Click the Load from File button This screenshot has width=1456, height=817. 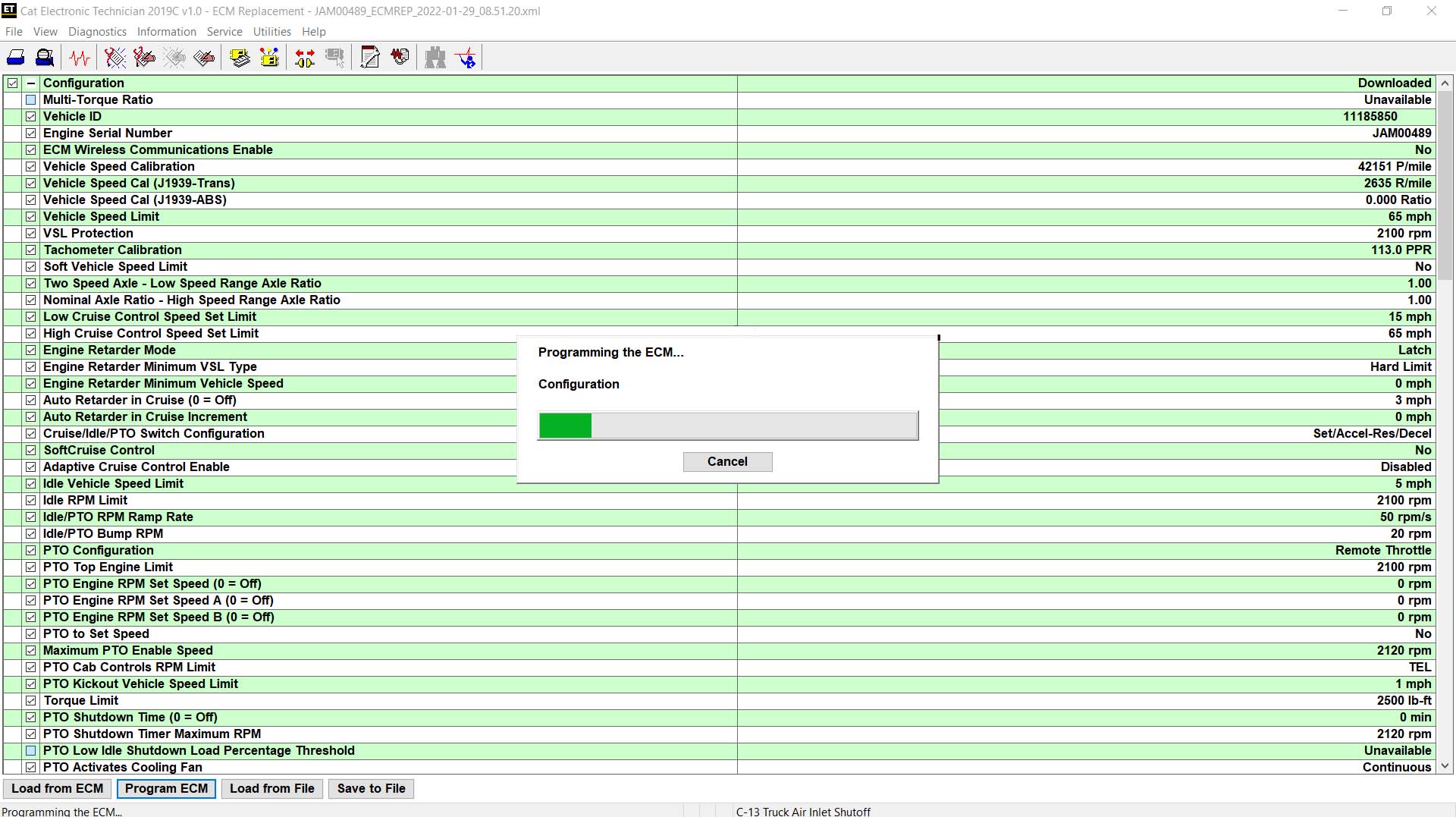[271, 788]
